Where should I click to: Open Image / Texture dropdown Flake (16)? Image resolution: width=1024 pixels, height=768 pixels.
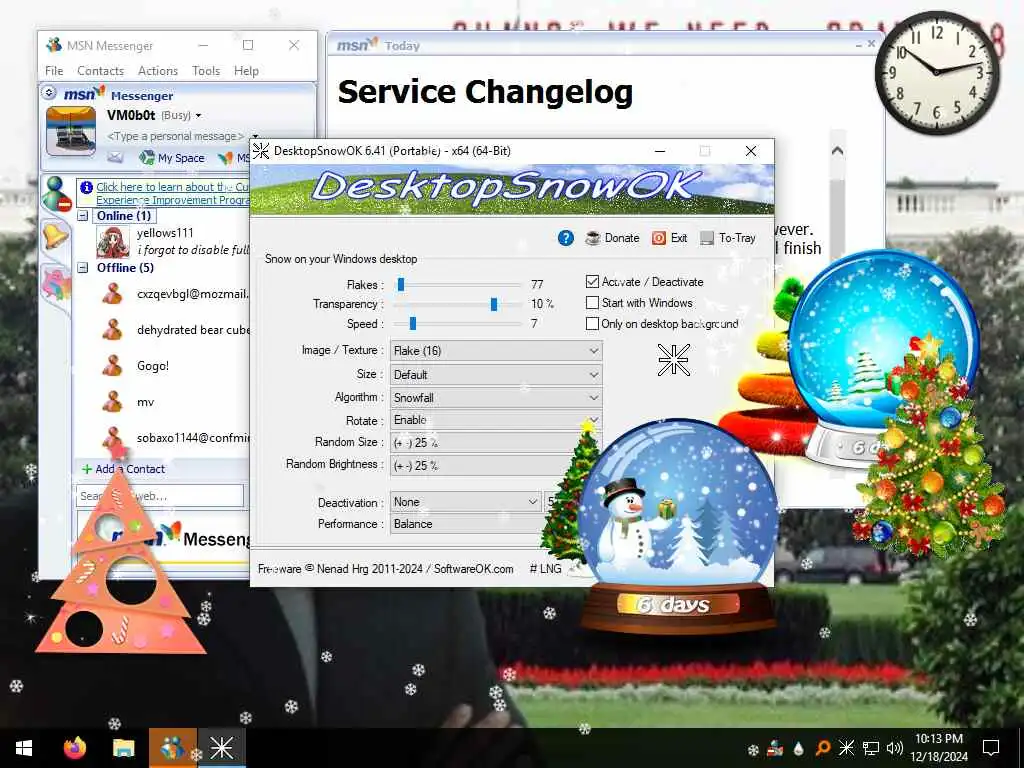coord(496,351)
